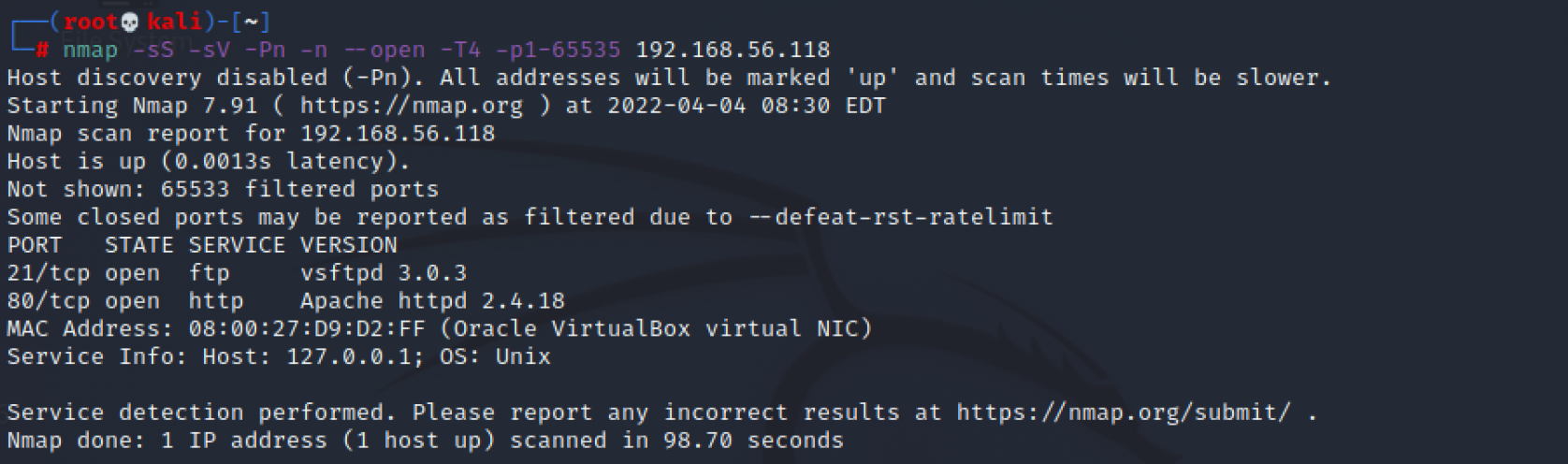Screen dimensions: 1568x464
Task: Click the skull icon in the prompt
Action: pos(130,22)
